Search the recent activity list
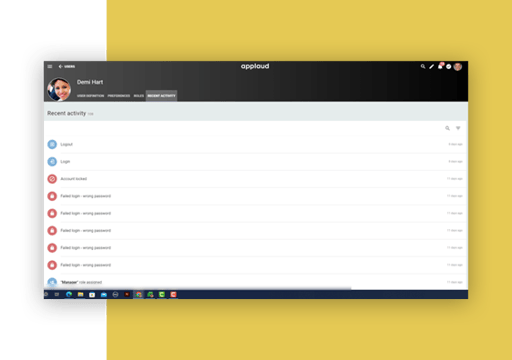 pos(447,128)
